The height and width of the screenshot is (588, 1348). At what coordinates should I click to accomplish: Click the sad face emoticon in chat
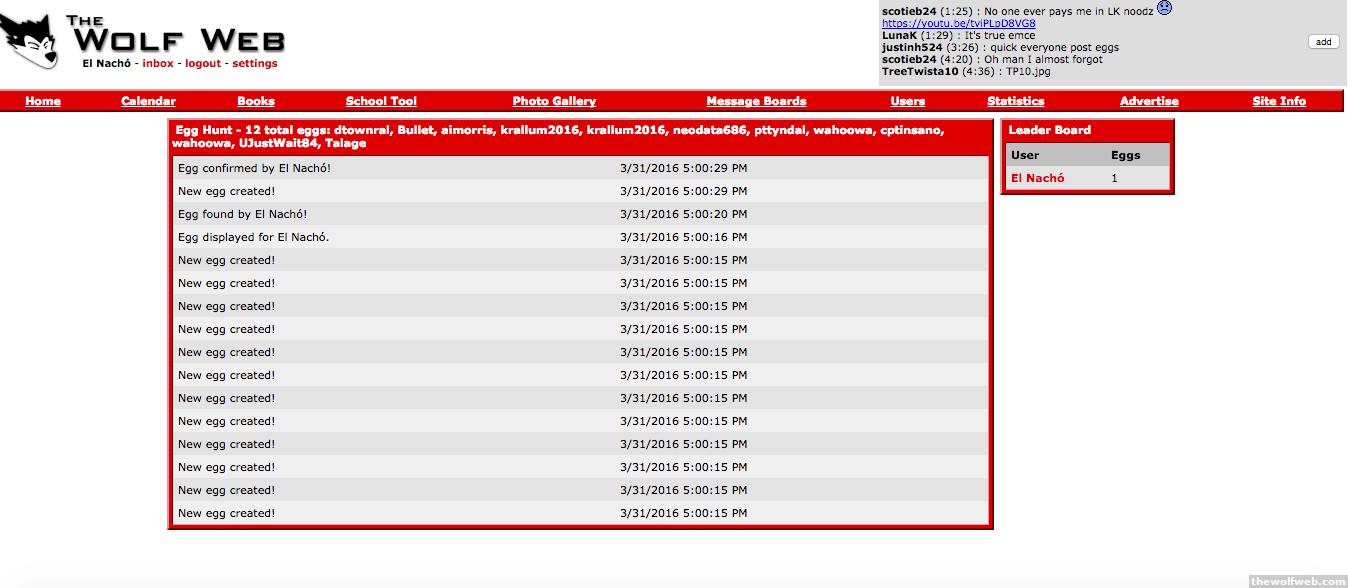[x=1164, y=9]
